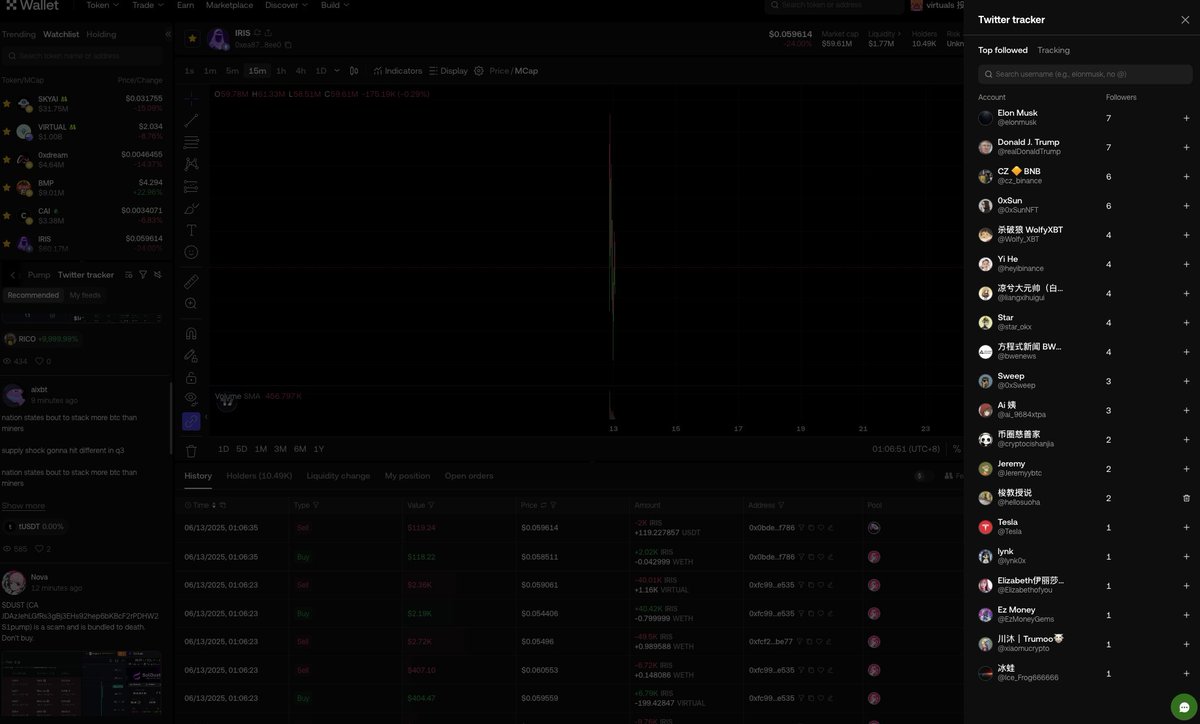This screenshot has height=724, width=1200.
Task: Open the Build dropdown in top navigation
Action: 334,5
